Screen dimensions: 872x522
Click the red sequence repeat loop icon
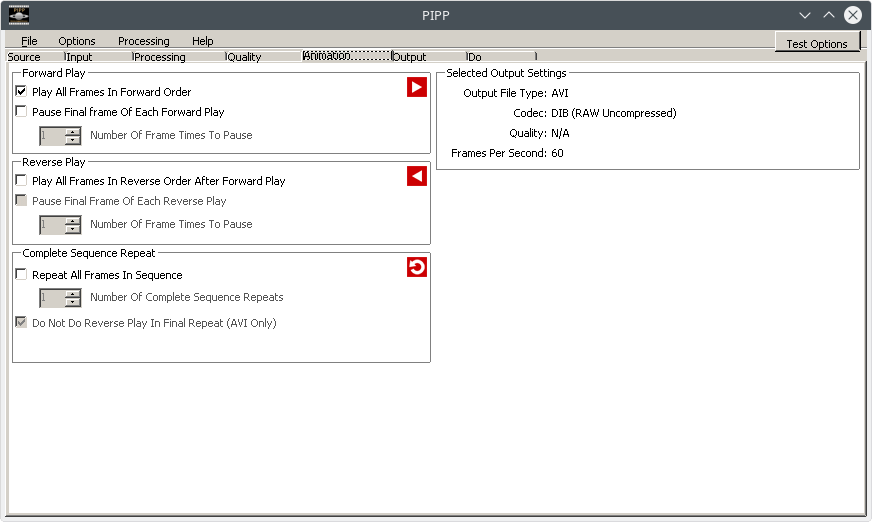417,267
